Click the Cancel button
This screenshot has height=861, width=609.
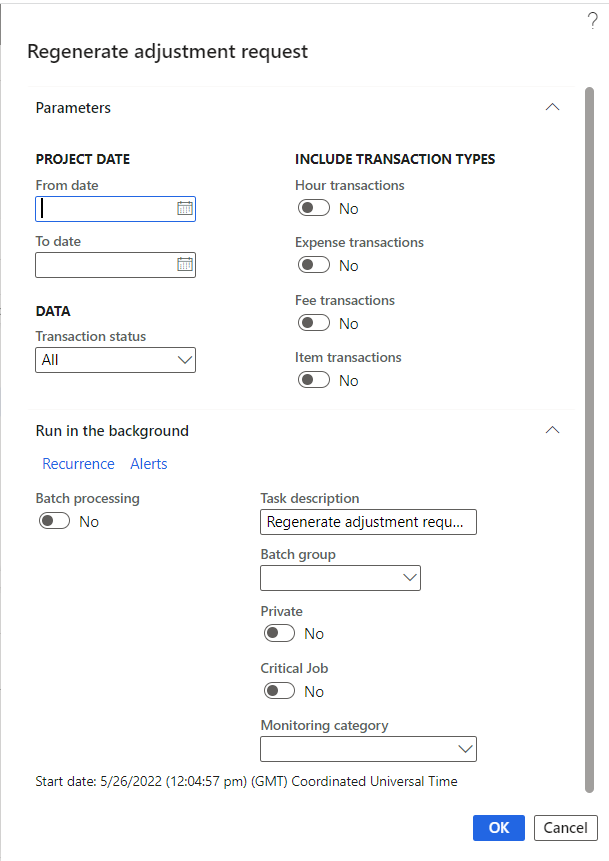click(x=566, y=827)
